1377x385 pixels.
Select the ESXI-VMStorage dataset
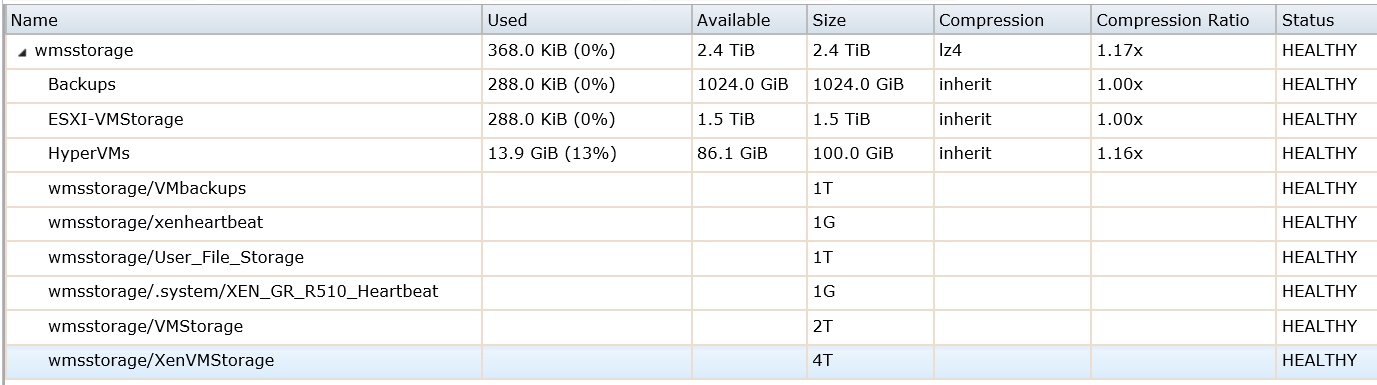(690, 120)
